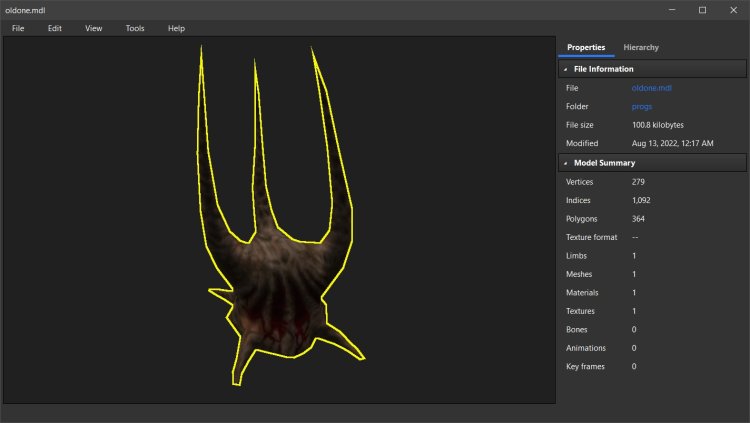This screenshot has height=423, width=750.
Task: Minimize the model viewer window
Action: [x=674, y=10]
